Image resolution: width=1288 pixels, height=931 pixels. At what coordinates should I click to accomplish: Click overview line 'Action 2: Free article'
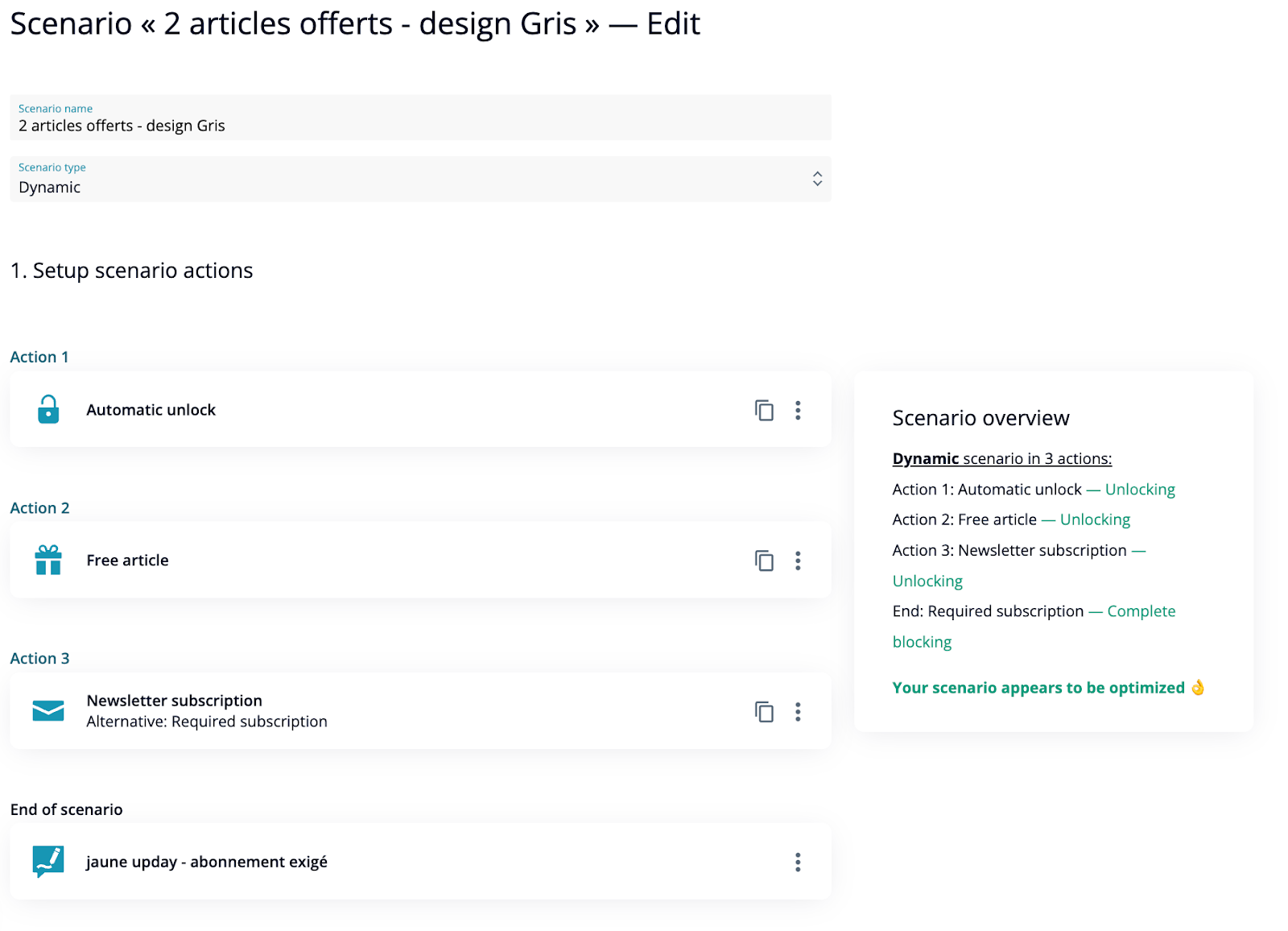(964, 520)
